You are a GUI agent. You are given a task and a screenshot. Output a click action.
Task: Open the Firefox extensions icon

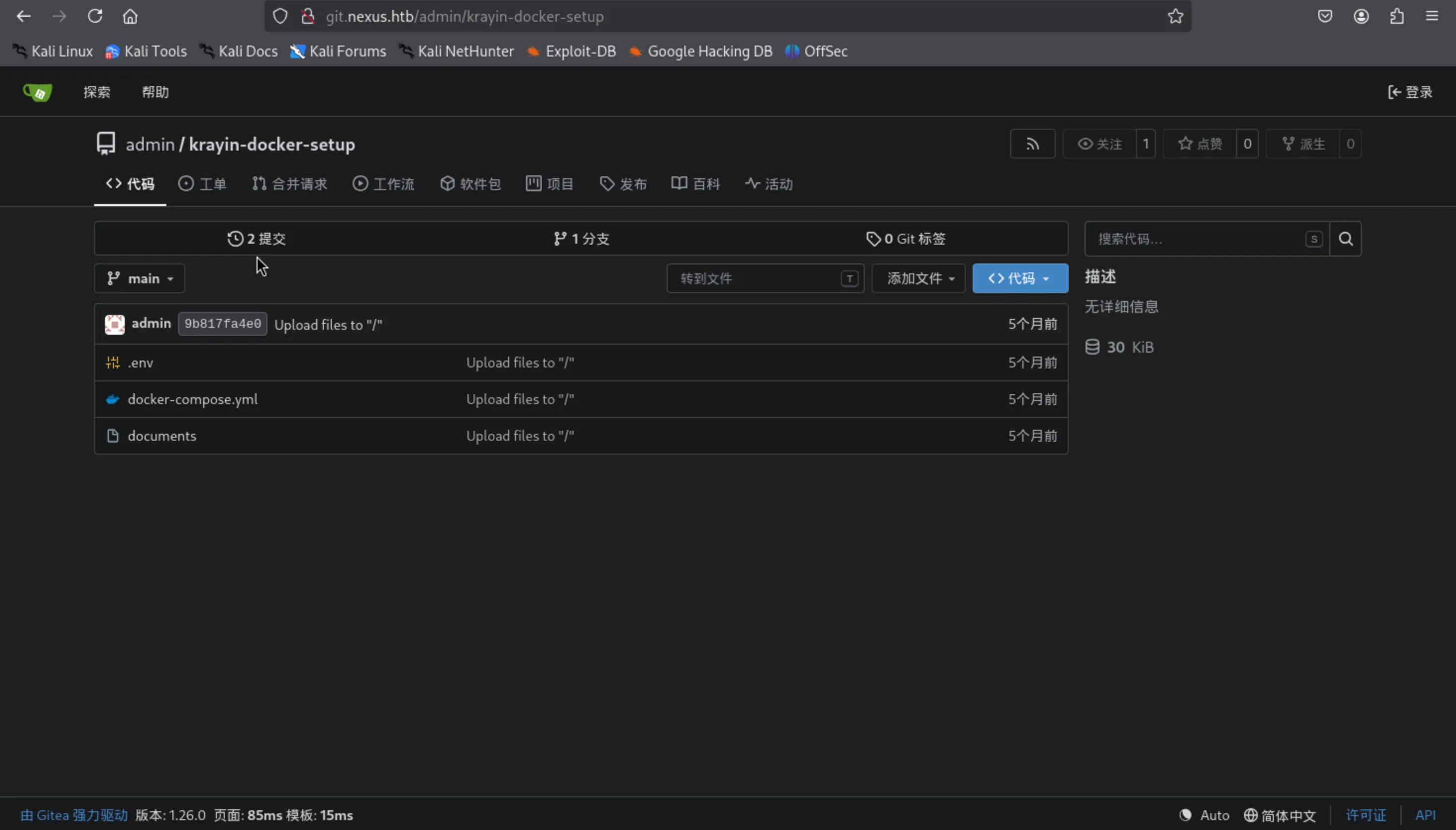pos(1397,16)
